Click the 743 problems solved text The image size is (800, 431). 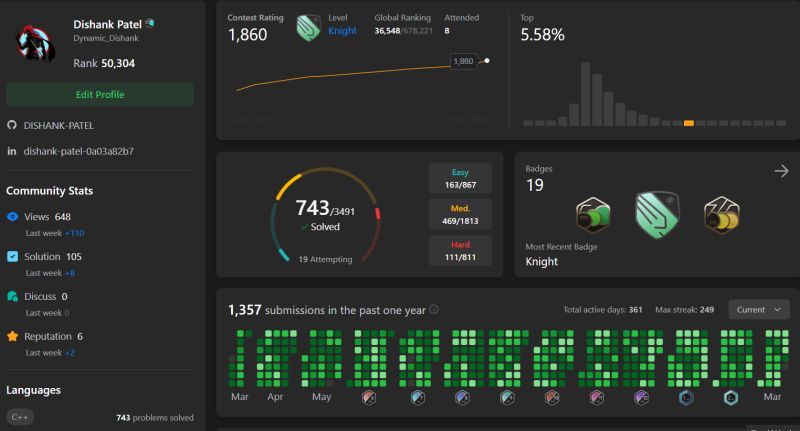pyautogui.click(x=155, y=417)
